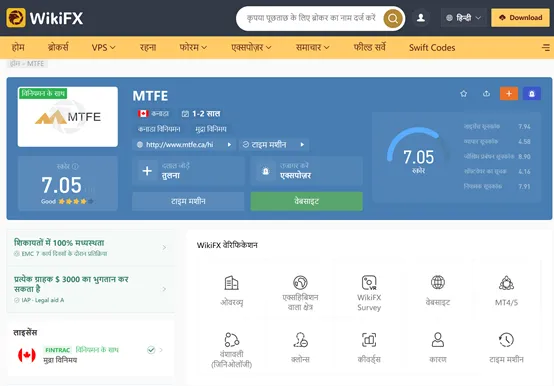
Task: Open the exhibition area icon
Action: 300,283
